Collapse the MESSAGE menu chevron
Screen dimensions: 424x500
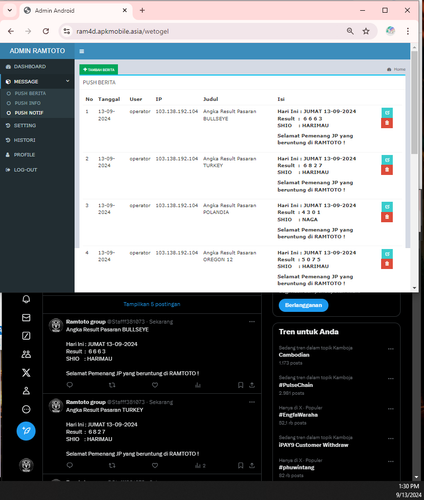pyautogui.click(x=68, y=81)
